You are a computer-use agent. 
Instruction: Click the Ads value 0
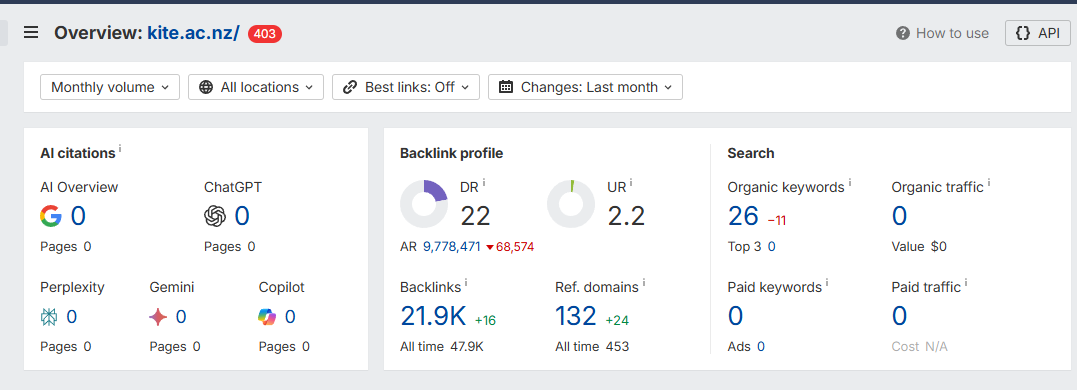(761, 347)
